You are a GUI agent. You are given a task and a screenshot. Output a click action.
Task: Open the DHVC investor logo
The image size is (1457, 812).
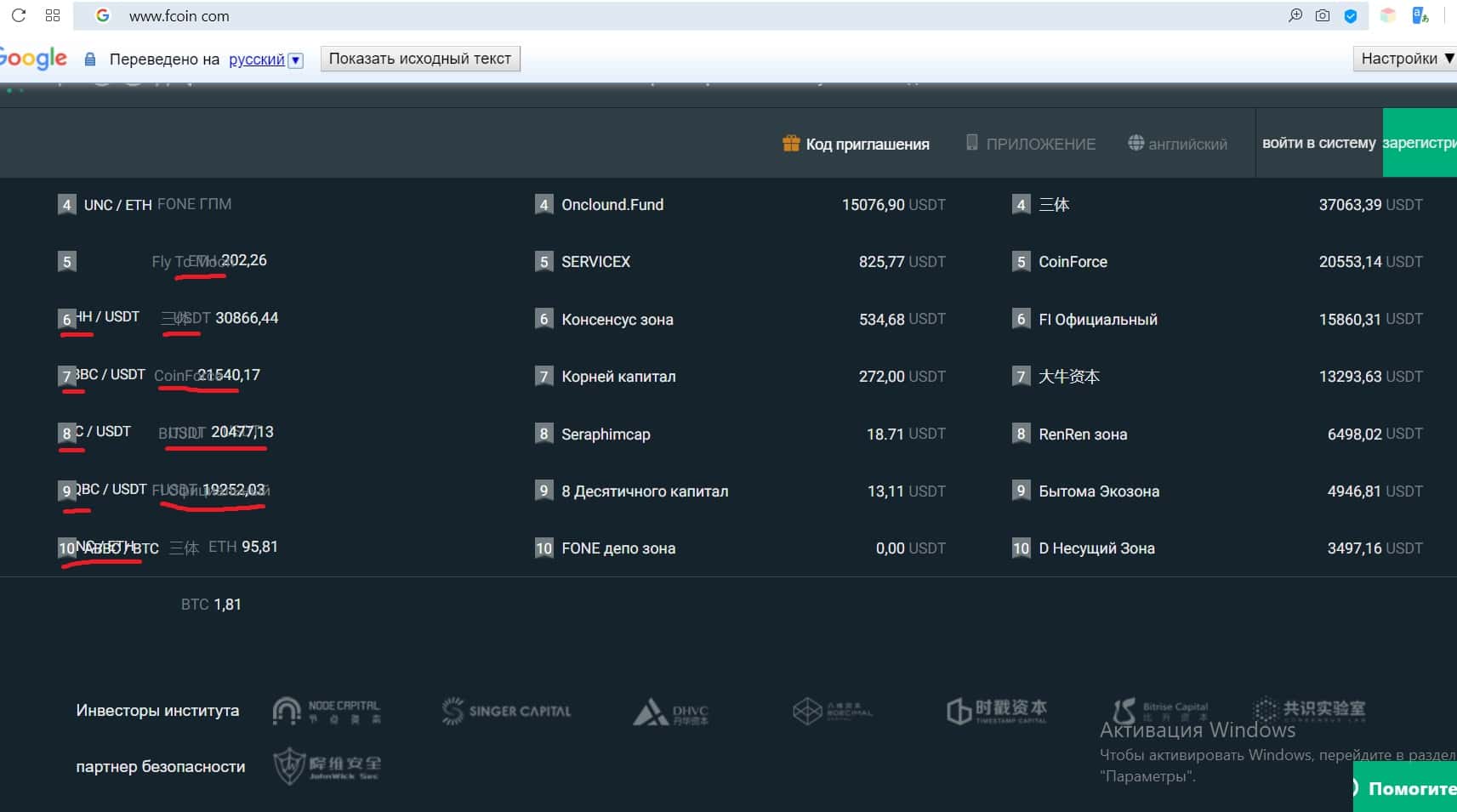pos(671,712)
